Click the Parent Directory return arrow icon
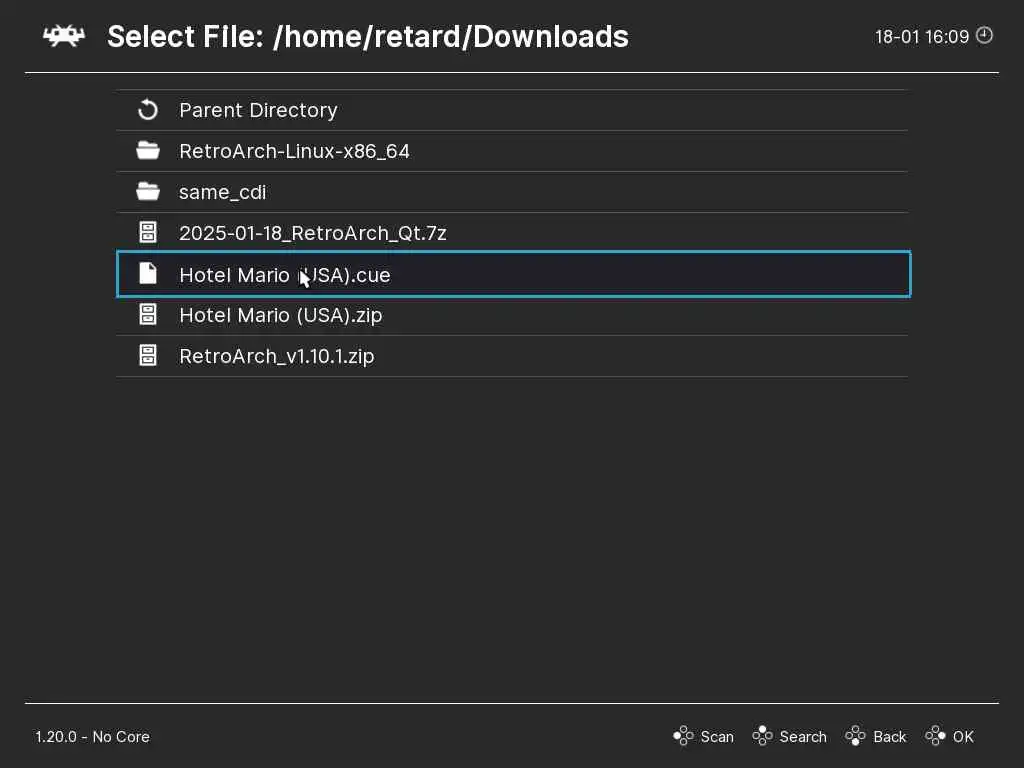The width and height of the screenshot is (1024, 768). click(x=148, y=110)
